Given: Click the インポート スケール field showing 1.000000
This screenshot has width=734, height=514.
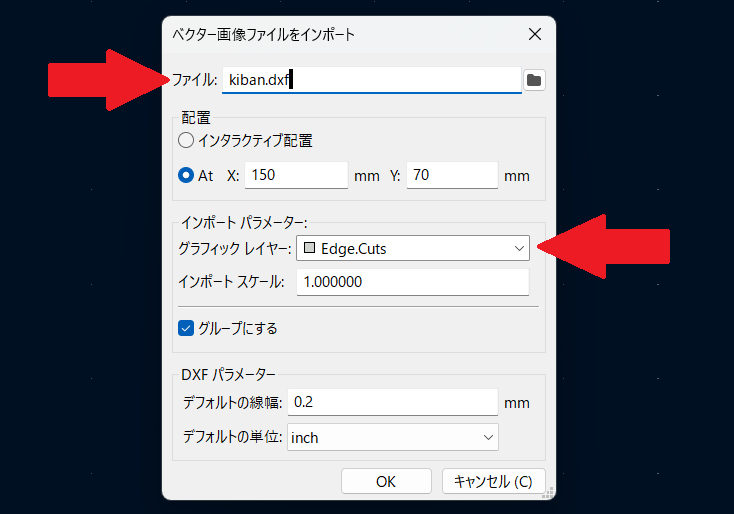Looking at the screenshot, I should click(413, 282).
